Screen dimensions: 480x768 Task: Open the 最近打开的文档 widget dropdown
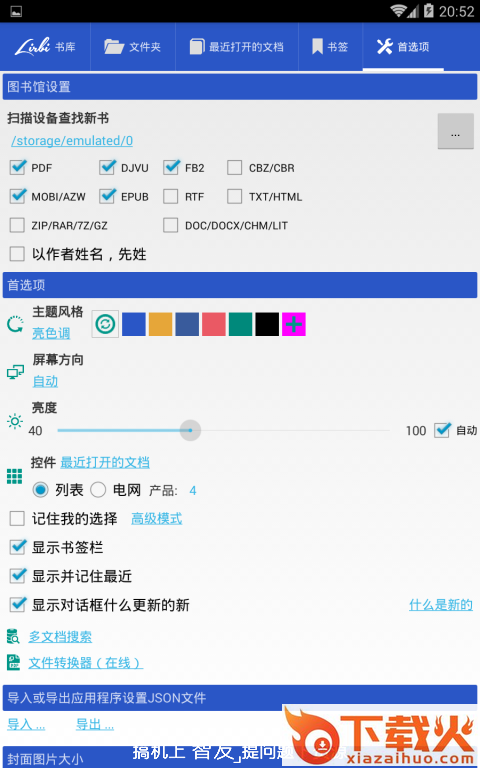coord(105,462)
